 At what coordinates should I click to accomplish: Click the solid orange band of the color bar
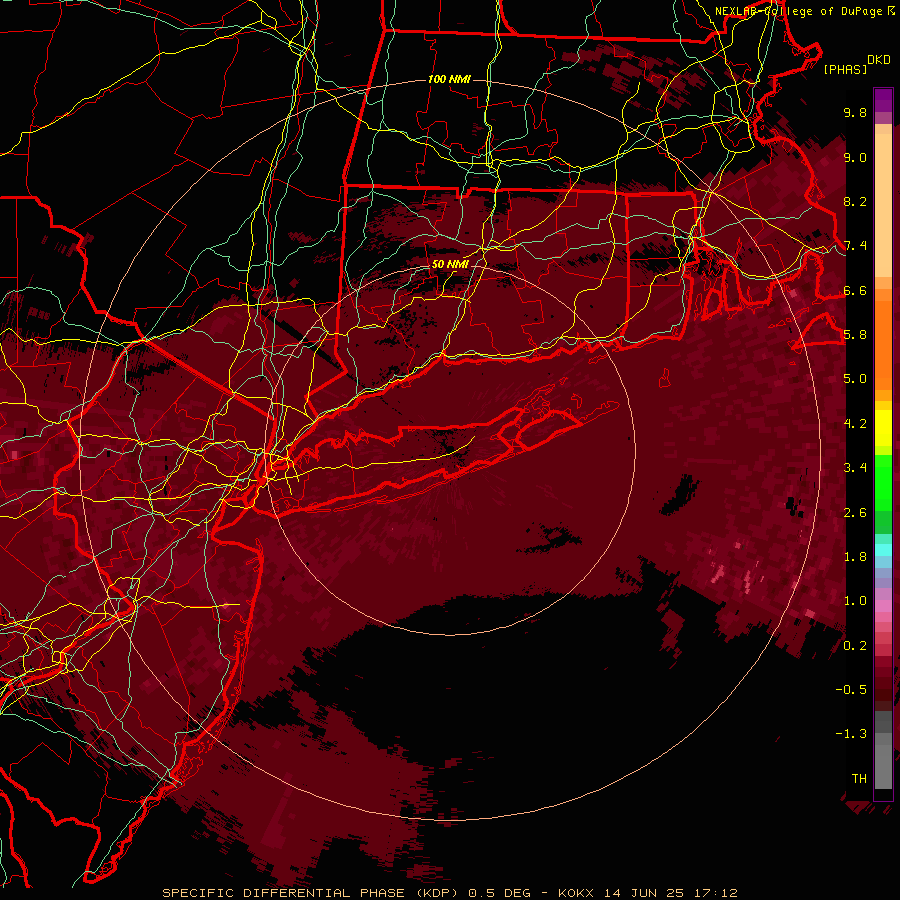pyautogui.click(x=883, y=344)
